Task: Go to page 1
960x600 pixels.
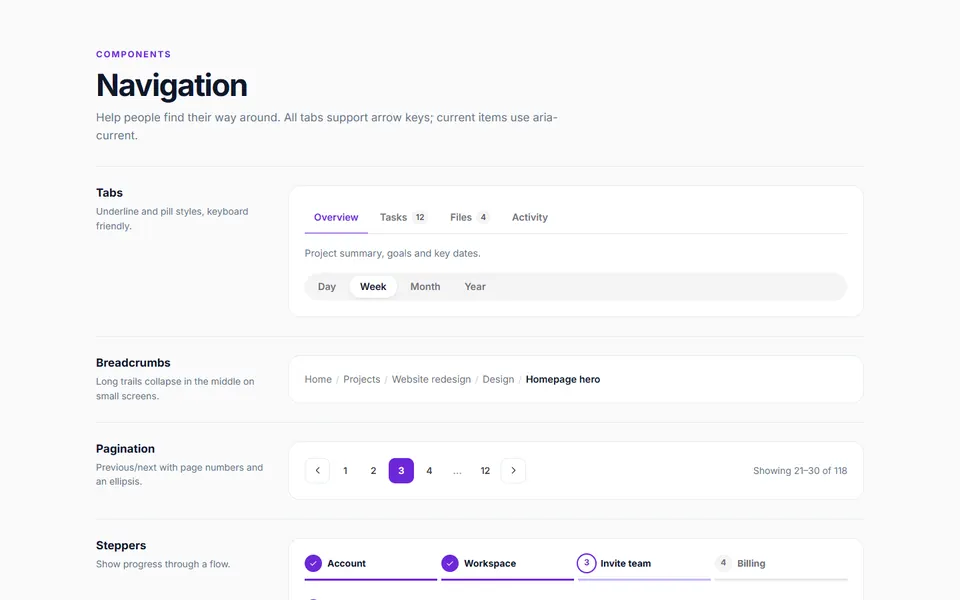Action: tap(345, 470)
